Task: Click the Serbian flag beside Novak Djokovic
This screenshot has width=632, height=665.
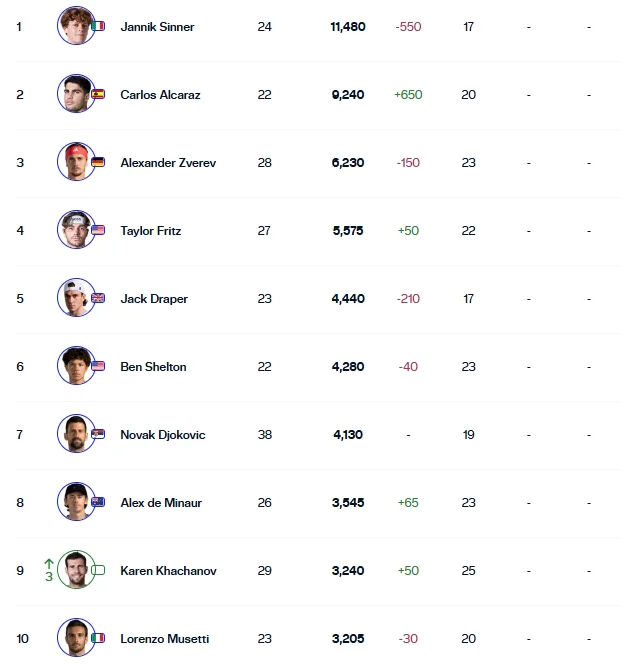Action: (x=98, y=434)
